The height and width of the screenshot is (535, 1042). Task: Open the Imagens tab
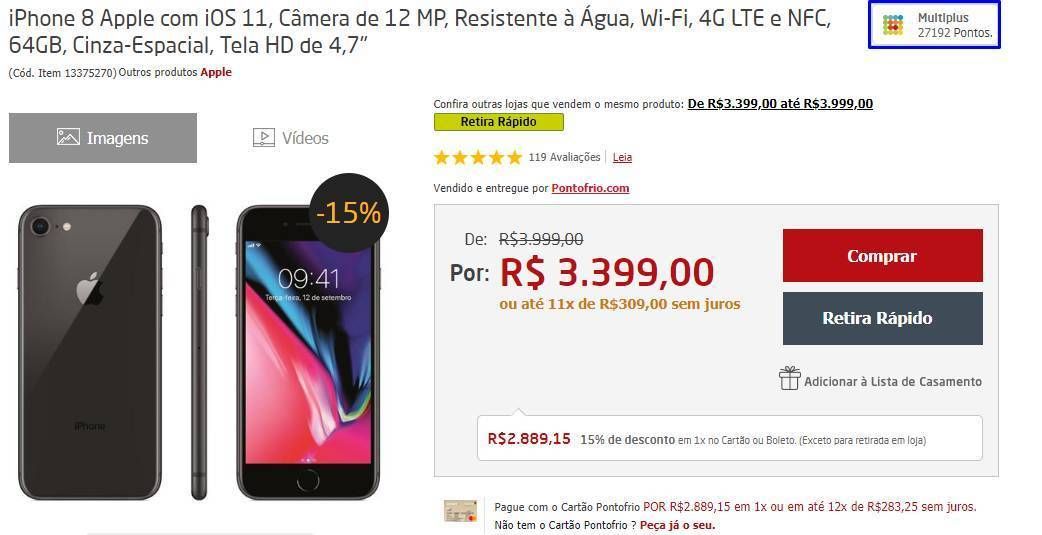tap(103, 138)
